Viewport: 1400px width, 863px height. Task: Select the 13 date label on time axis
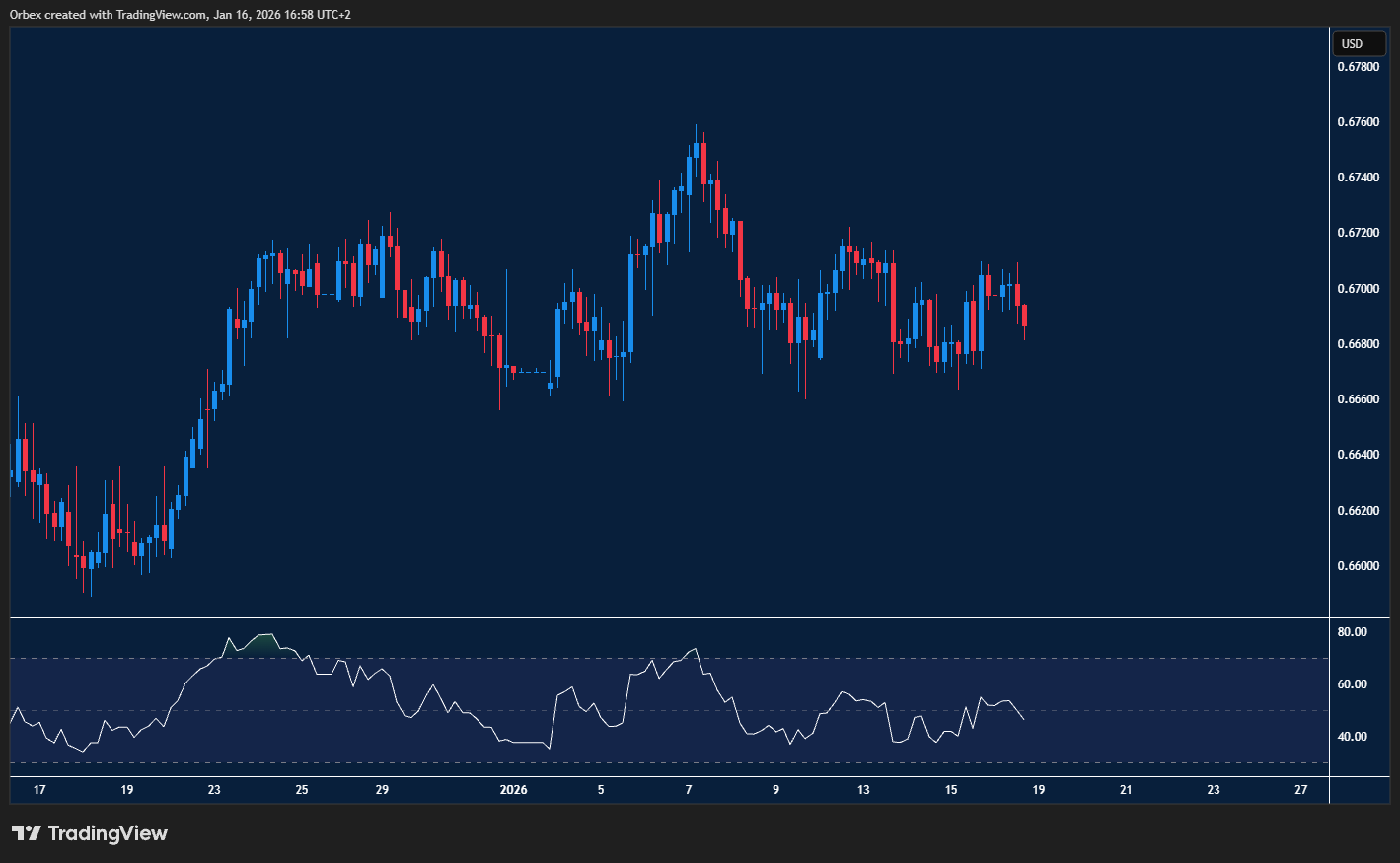863,790
